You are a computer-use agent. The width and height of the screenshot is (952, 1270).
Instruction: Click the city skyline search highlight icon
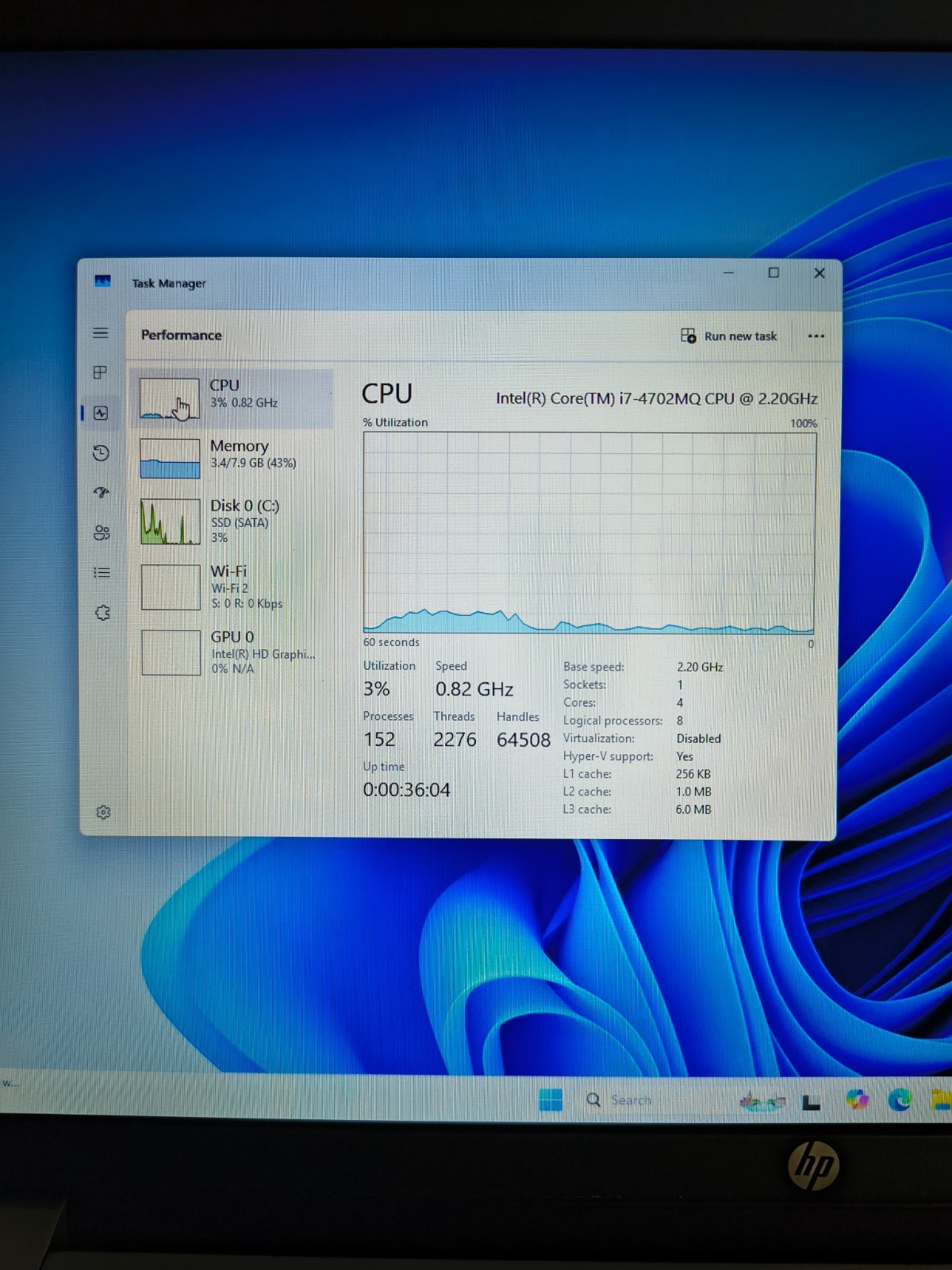[762, 1101]
